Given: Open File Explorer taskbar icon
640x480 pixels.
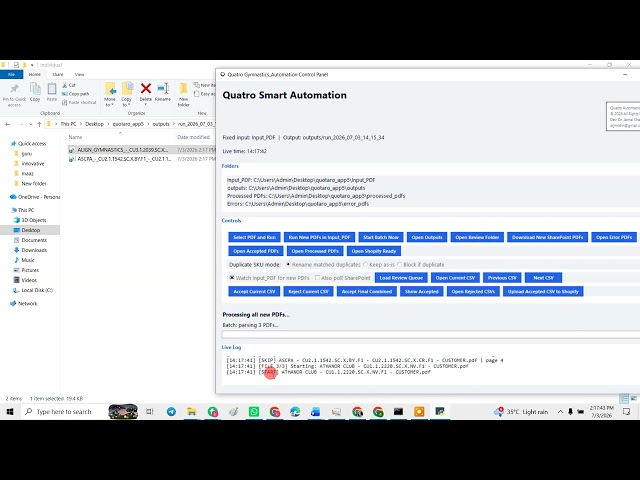Looking at the screenshot, I should [192, 412].
